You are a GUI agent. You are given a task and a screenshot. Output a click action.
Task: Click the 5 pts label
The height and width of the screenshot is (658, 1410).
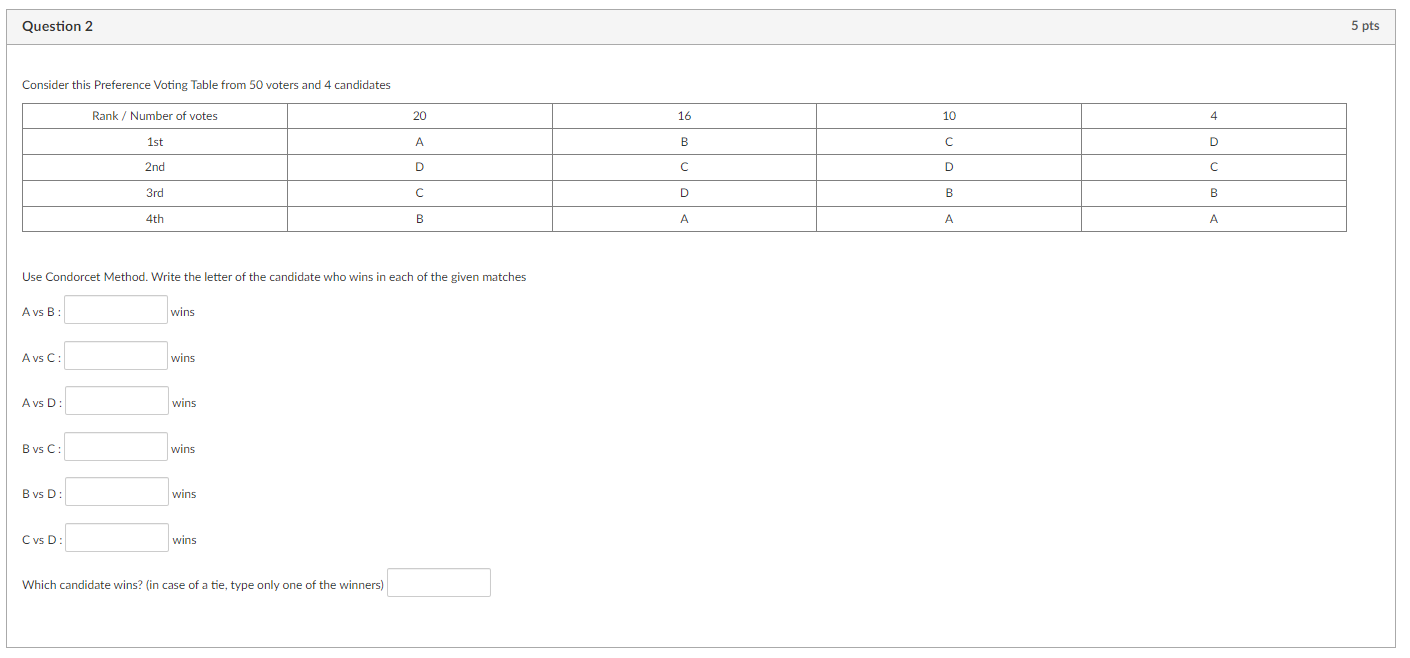(1364, 26)
